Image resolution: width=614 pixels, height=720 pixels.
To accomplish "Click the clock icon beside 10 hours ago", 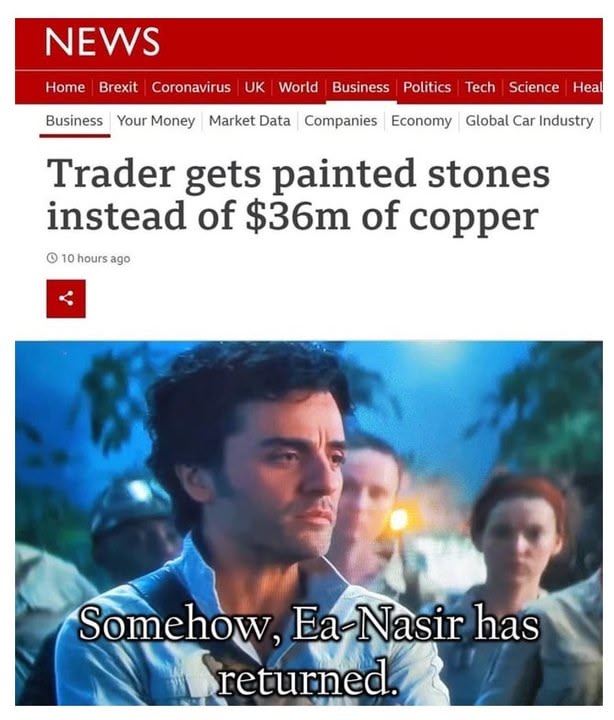I will click(52, 258).
